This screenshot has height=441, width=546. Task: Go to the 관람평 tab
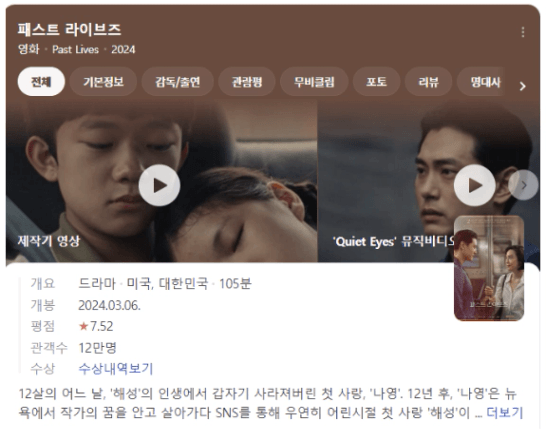tap(247, 82)
